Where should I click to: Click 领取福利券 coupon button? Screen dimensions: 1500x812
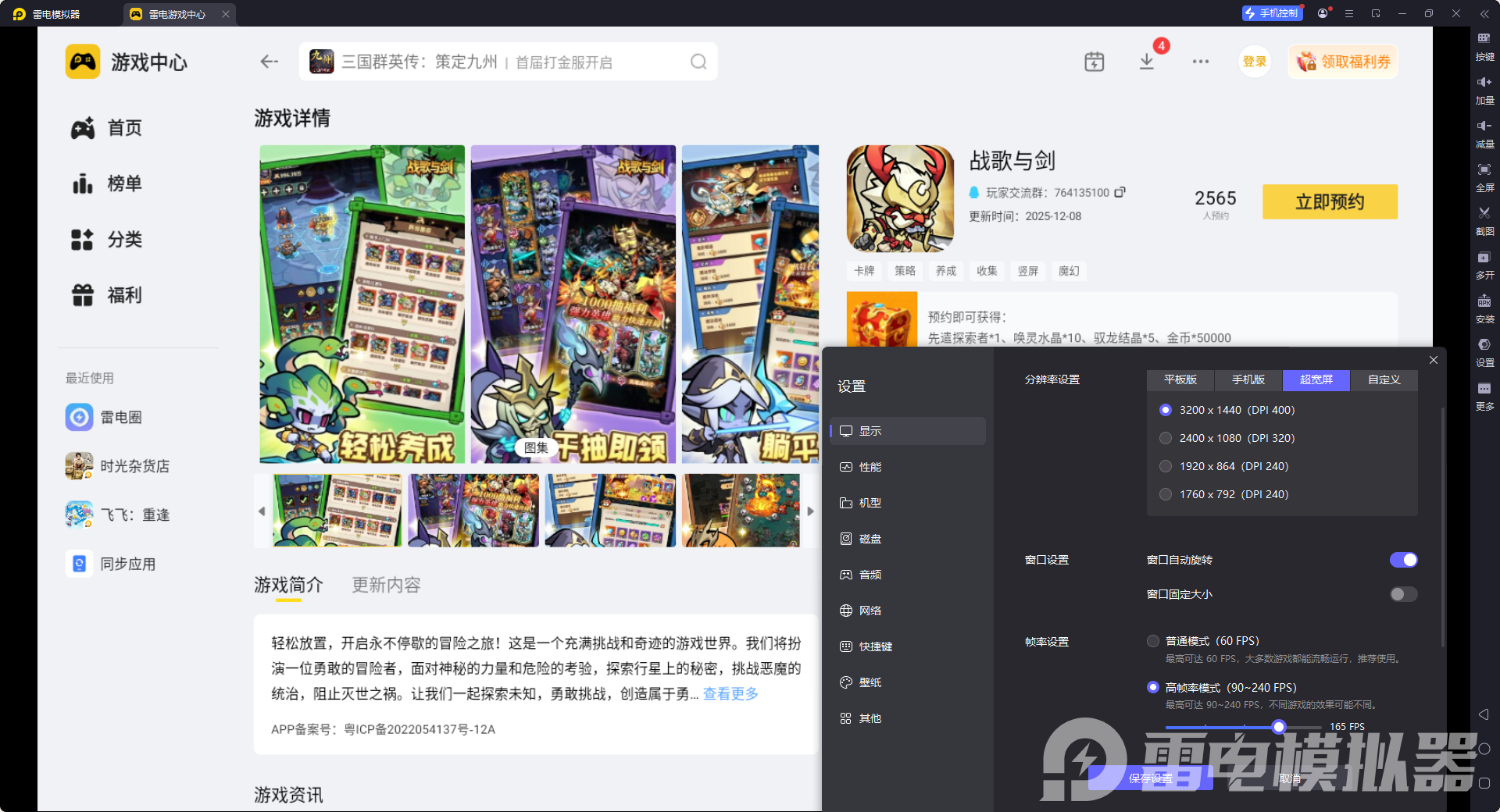click(1343, 62)
